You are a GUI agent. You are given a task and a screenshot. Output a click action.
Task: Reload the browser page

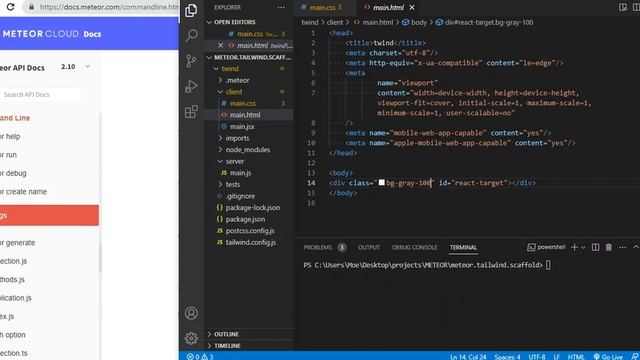coord(10,7)
